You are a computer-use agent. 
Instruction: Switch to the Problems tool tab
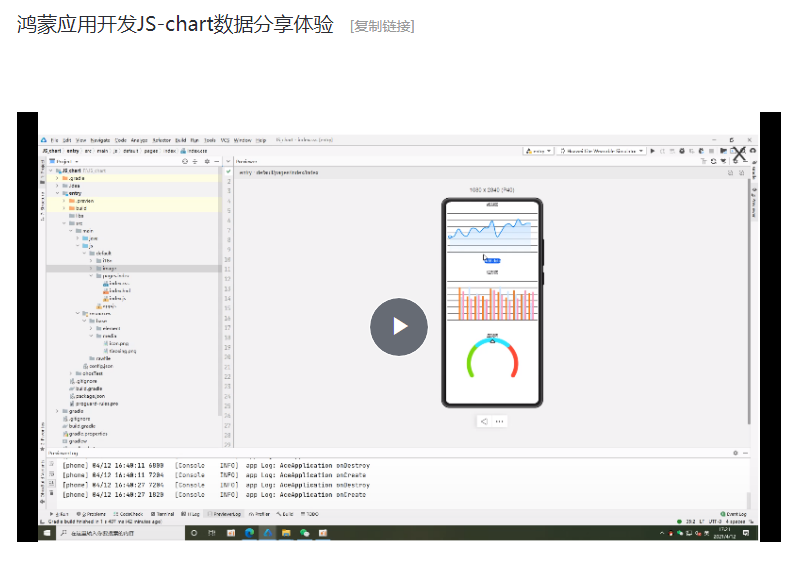tap(91, 514)
